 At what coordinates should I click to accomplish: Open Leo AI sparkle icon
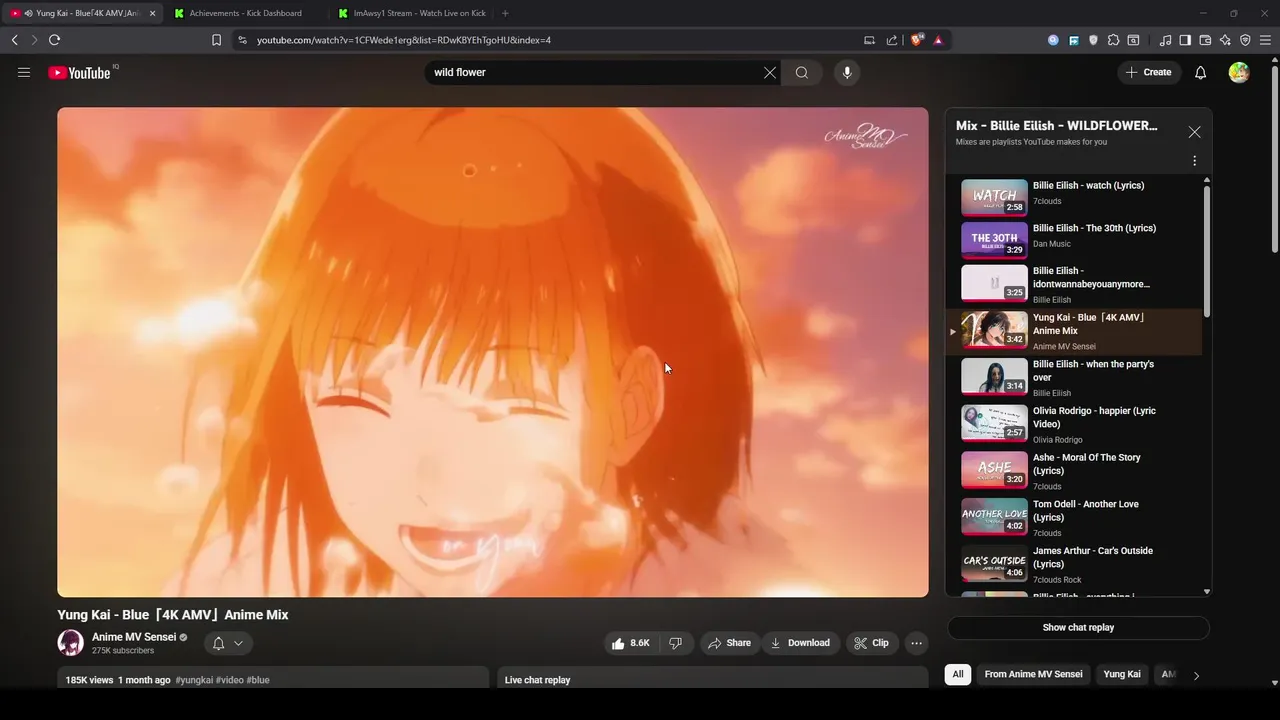(x=1225, y=40)
